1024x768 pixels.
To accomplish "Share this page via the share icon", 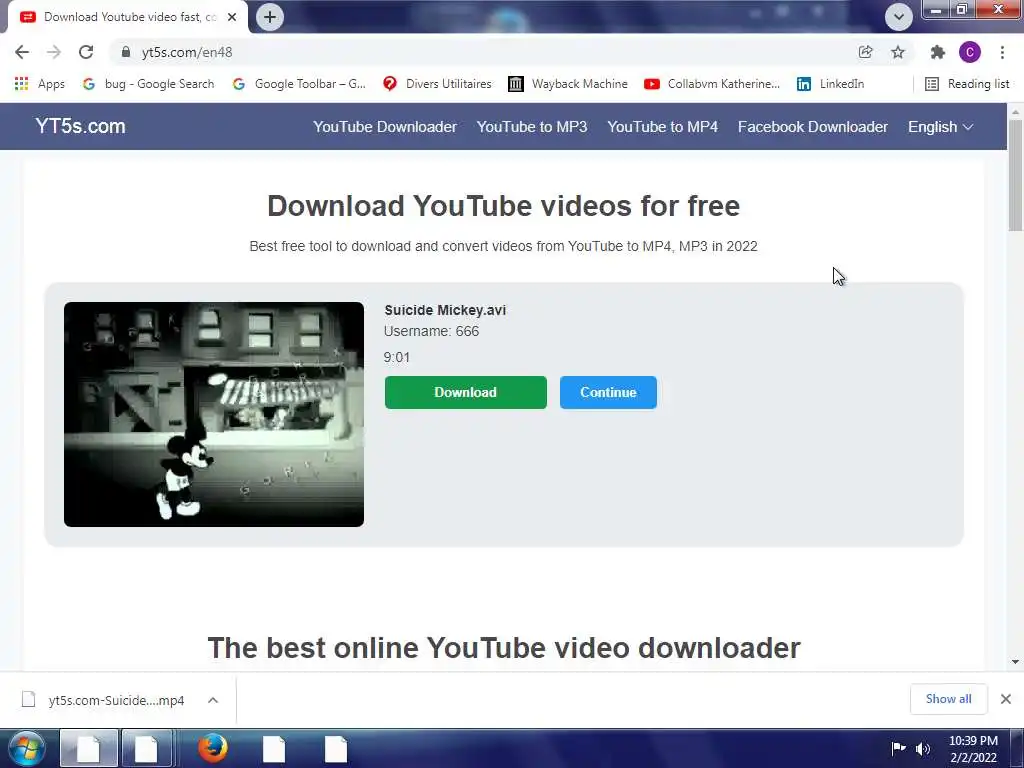I will click(x=866, y=52).
